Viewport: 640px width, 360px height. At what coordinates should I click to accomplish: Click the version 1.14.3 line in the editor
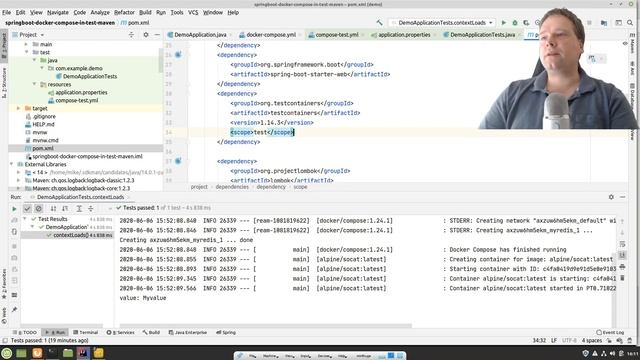(272, 122)
